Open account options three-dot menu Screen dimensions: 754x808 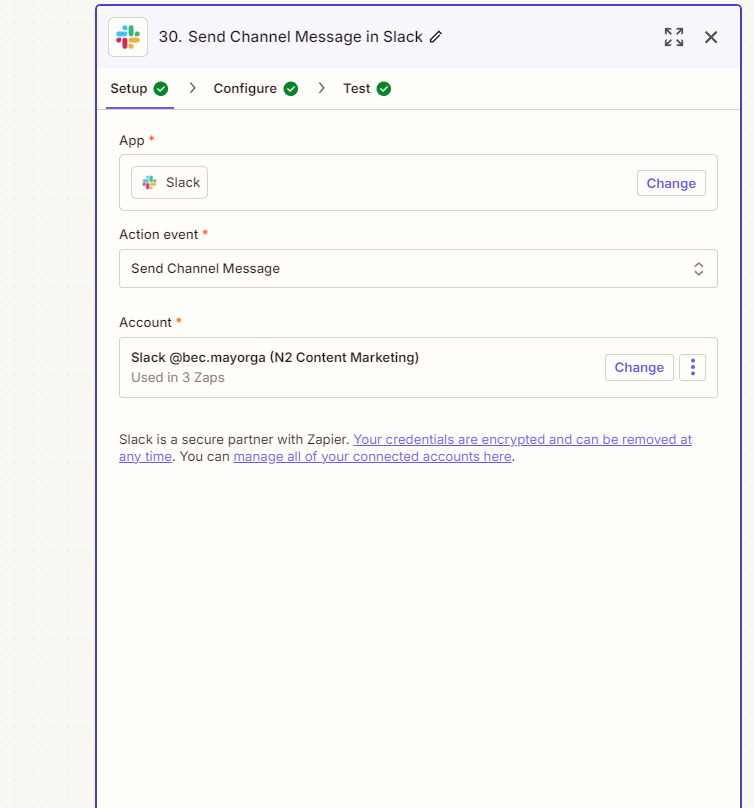click(692, 367)
